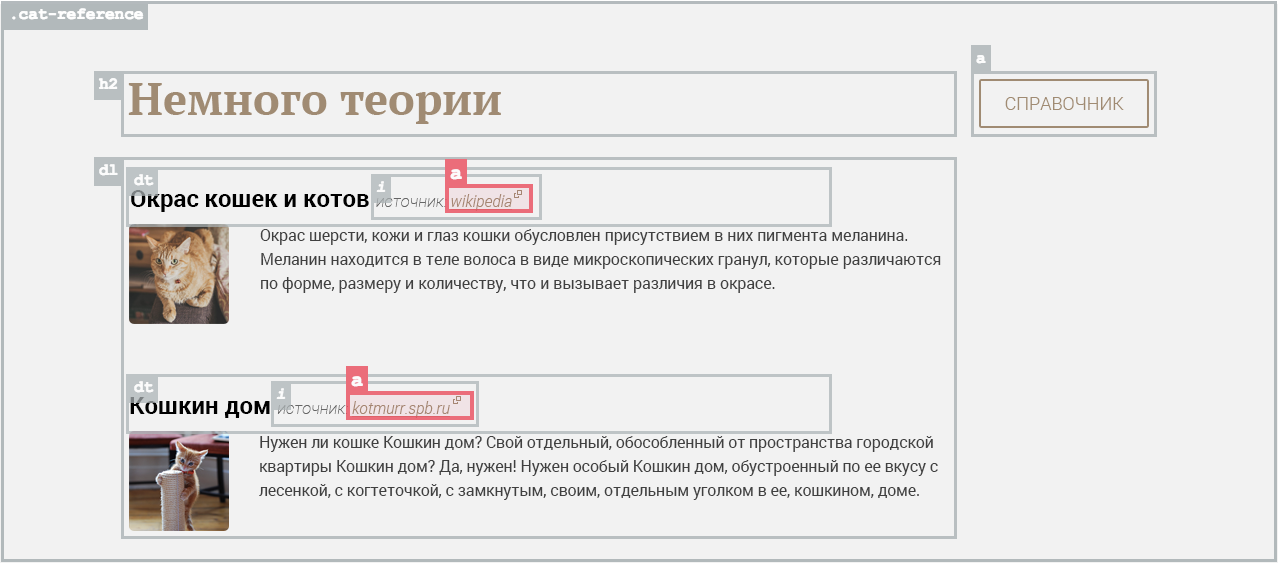
Task: Click the dl tag label
Action: pyautogui.click(x=108, y=171)
